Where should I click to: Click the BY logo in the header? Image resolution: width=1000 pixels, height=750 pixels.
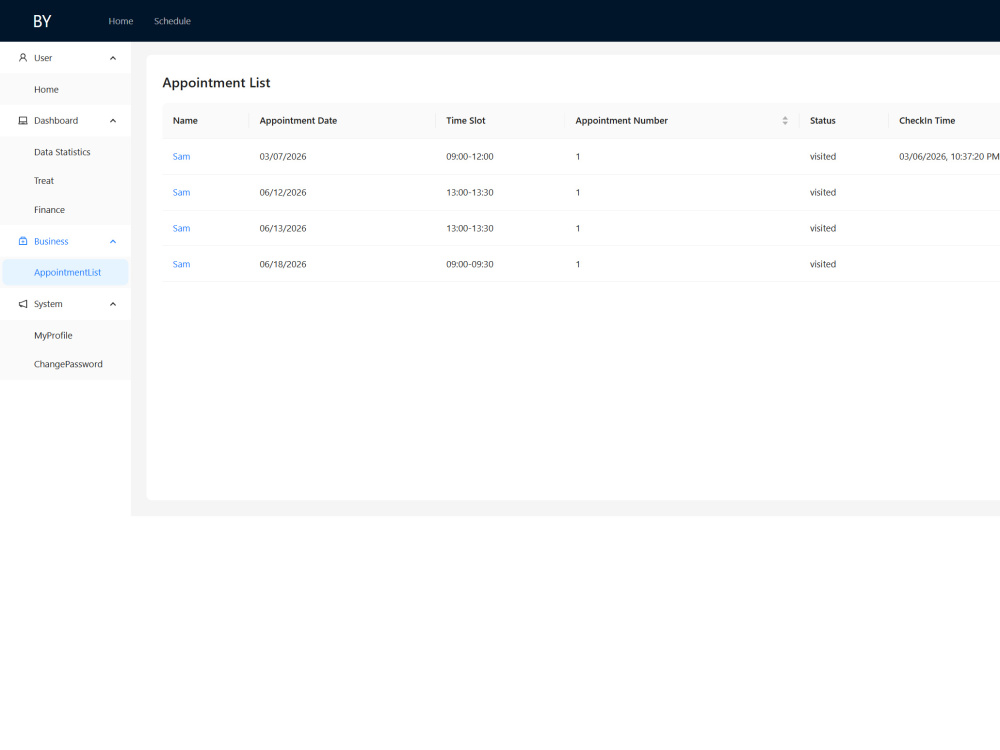click(x=42, y=21)
